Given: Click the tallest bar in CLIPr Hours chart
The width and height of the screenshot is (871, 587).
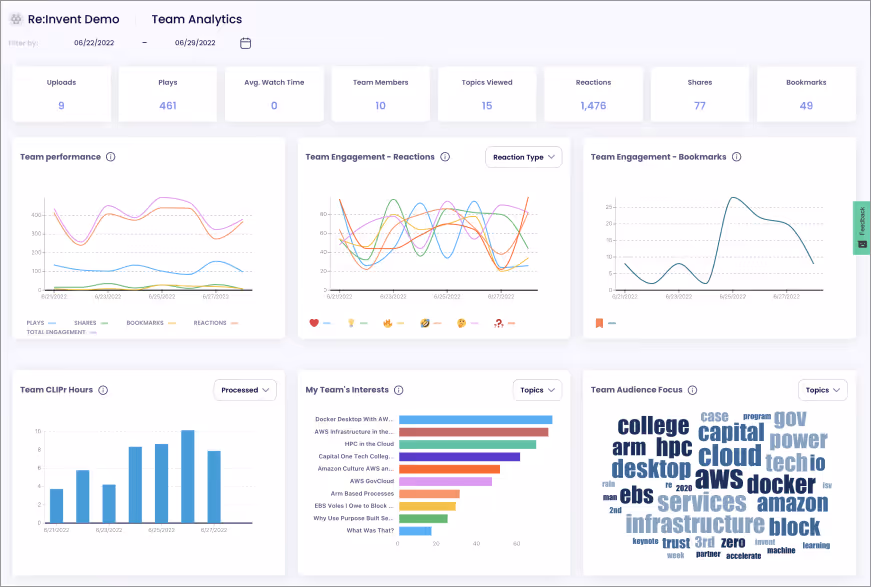Looking at the screenshot, I should coord(188,476).
